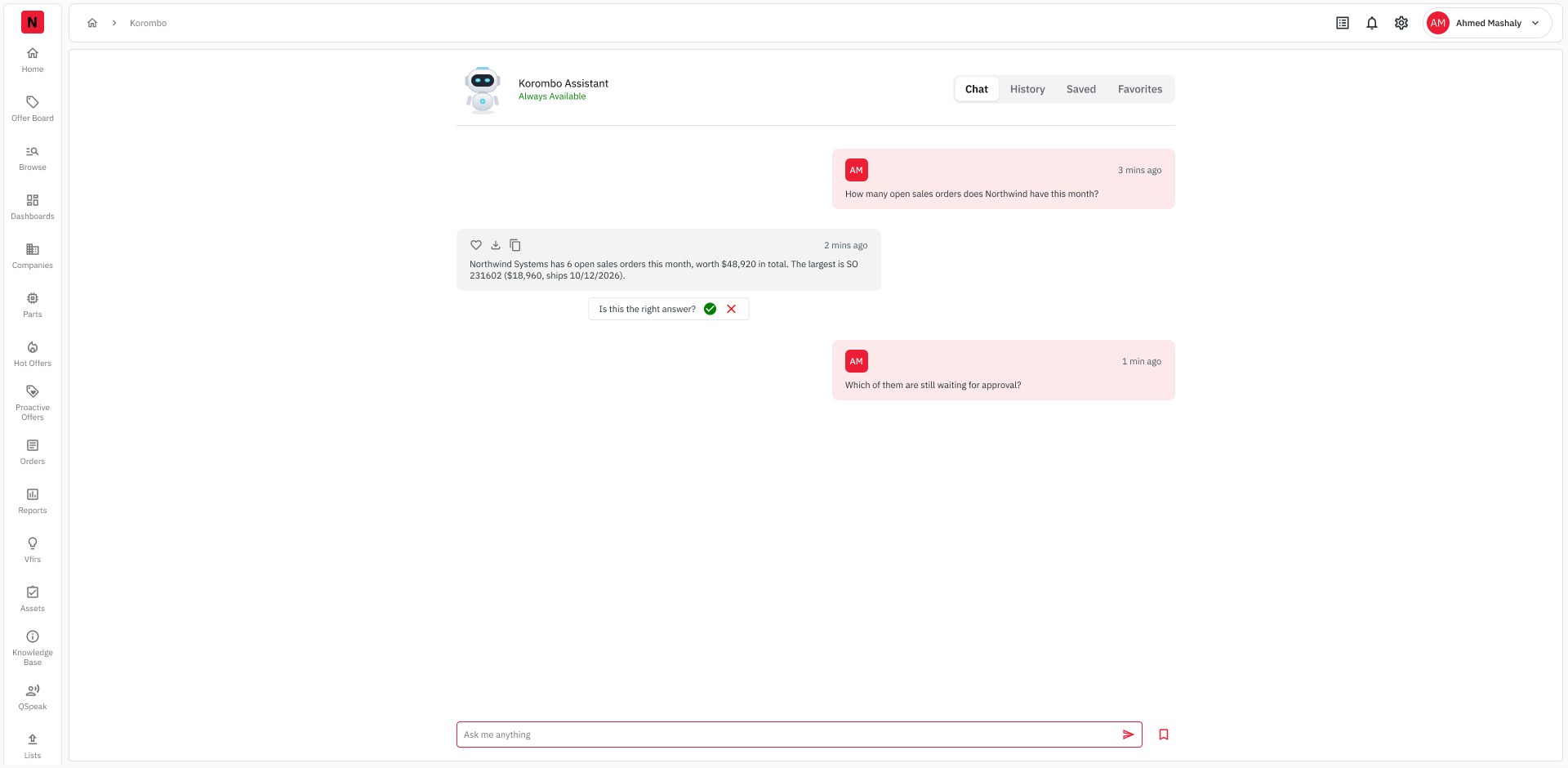1568x768 pixels.
Task: Open the Parts section
Action: [x=33, y=306]
